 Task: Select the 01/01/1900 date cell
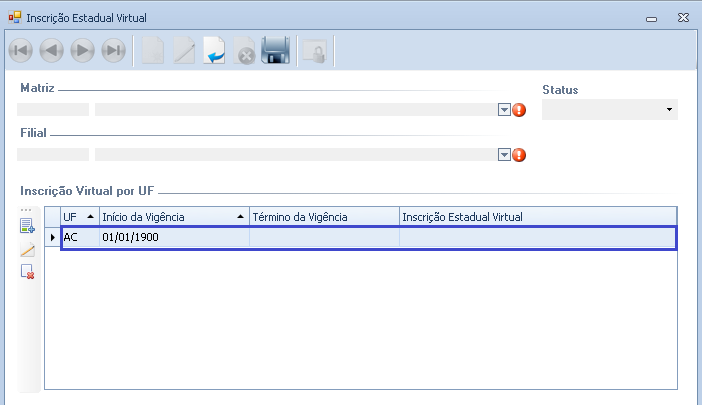tap(174, 237)
